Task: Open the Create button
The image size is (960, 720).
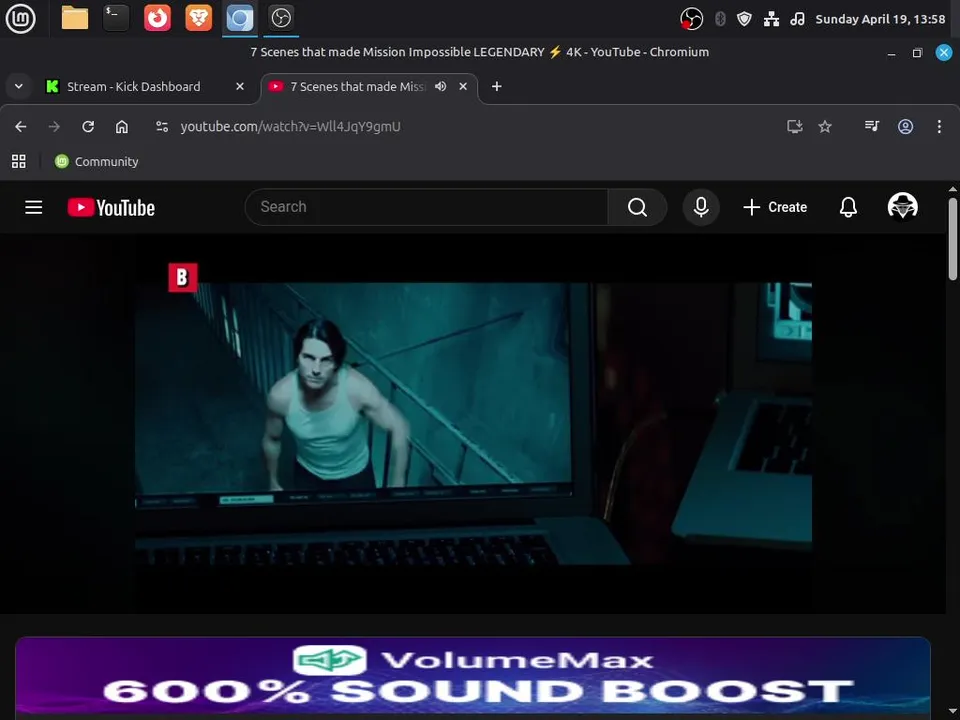Action: [x=775, y=207]
